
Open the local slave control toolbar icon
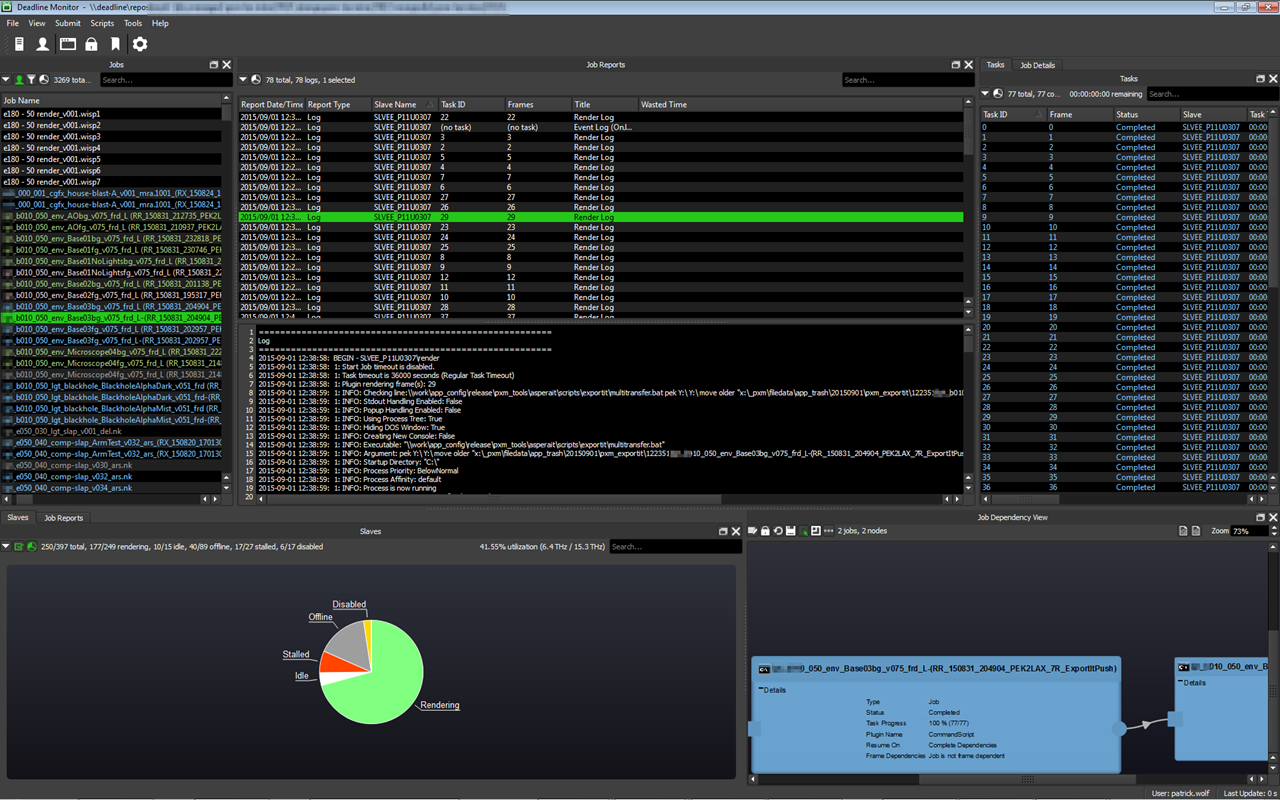[x=17, y=44]
